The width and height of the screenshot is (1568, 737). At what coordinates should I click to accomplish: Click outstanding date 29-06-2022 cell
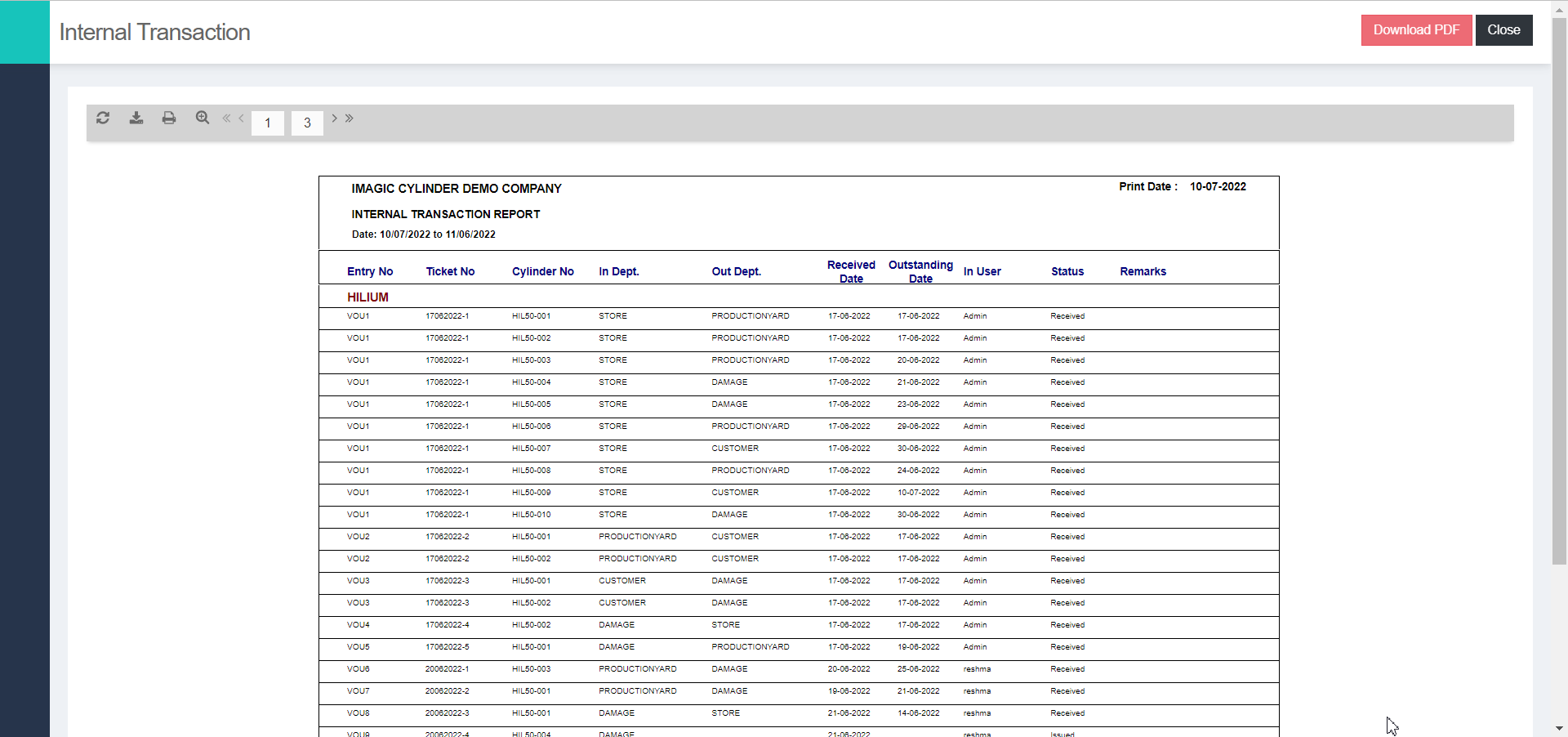919,427
